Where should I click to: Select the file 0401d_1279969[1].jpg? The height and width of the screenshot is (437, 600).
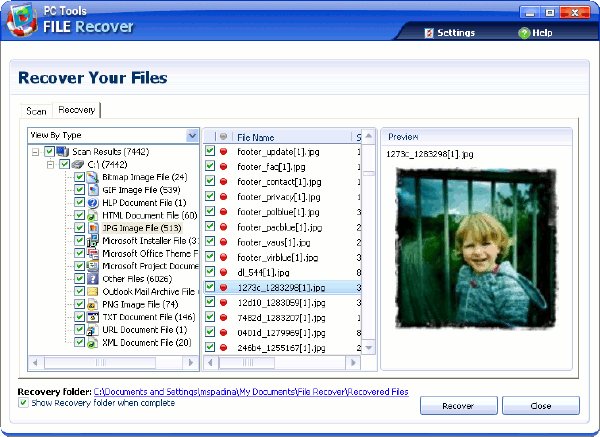click(x=281, y=333)
